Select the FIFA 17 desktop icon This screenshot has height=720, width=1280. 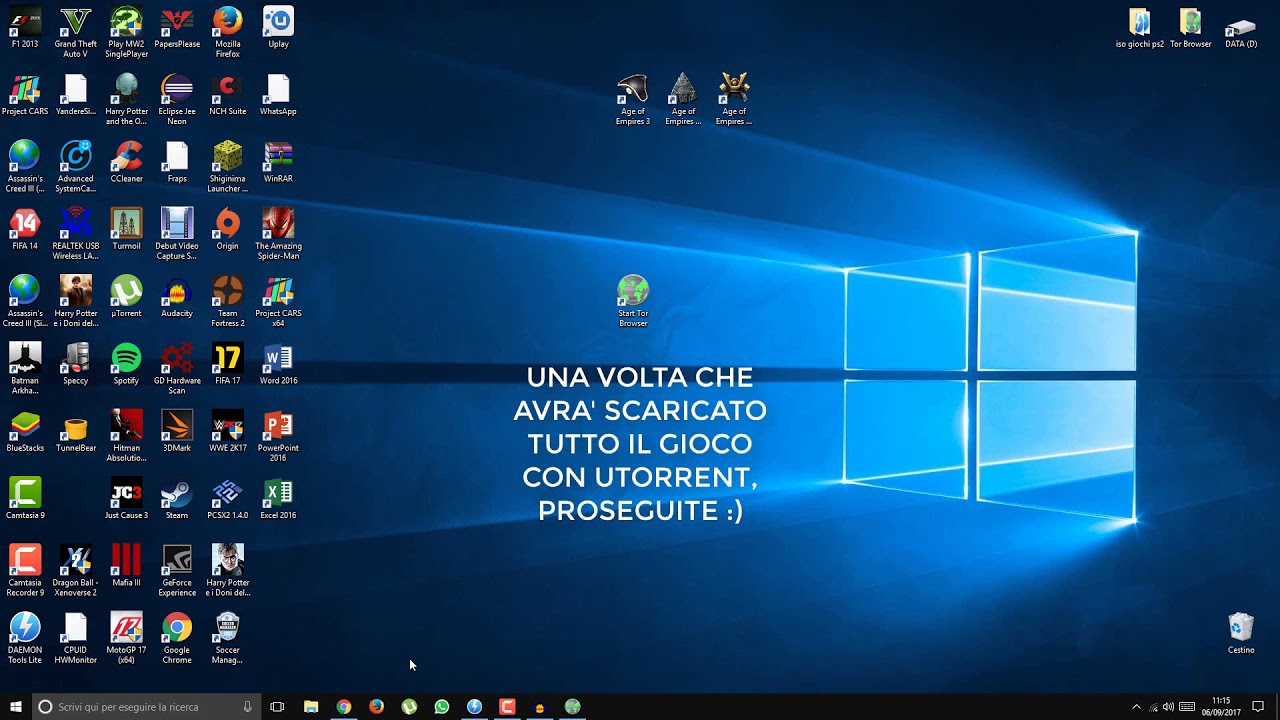tap(228, 364)
